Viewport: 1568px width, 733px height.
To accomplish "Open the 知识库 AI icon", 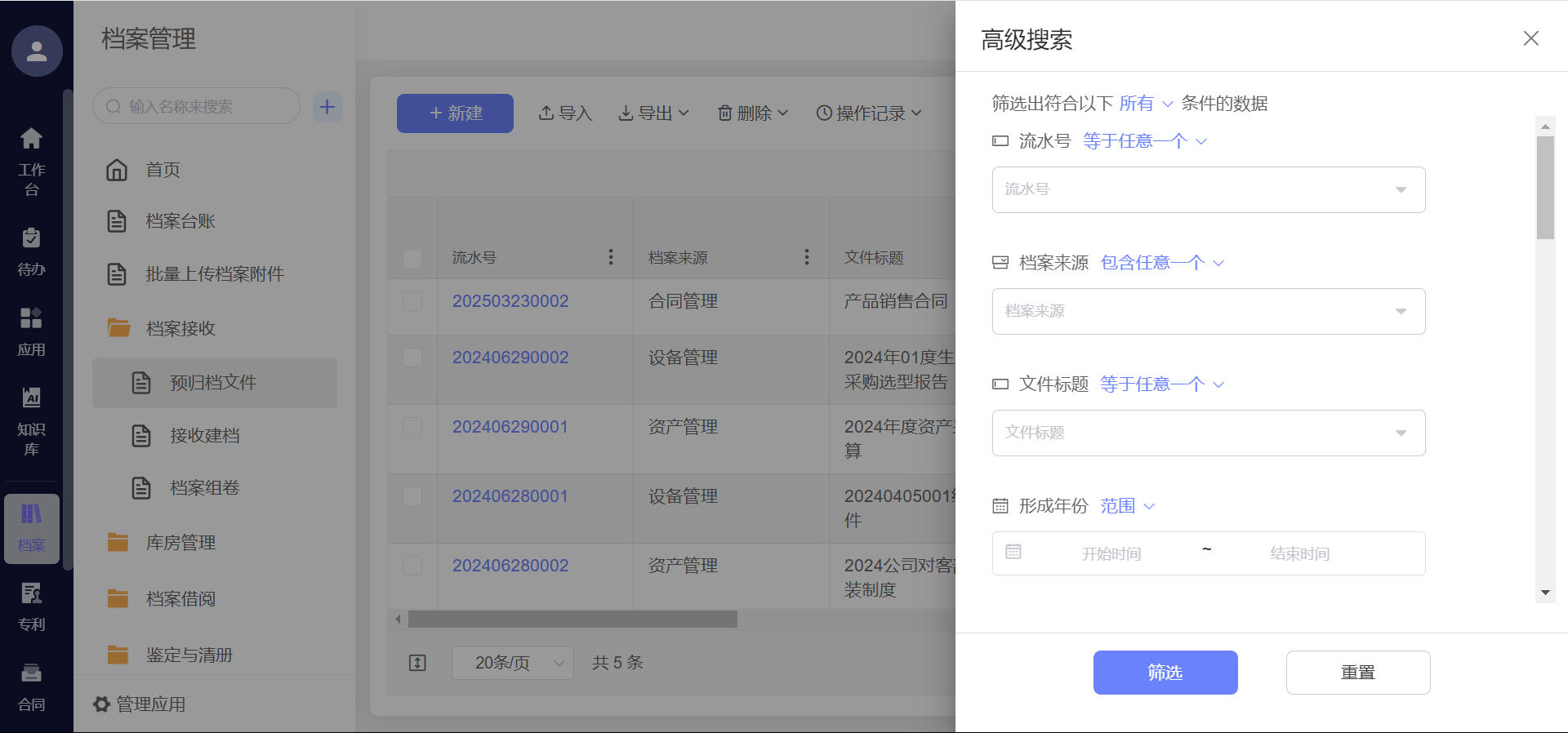I will point(31,398).
